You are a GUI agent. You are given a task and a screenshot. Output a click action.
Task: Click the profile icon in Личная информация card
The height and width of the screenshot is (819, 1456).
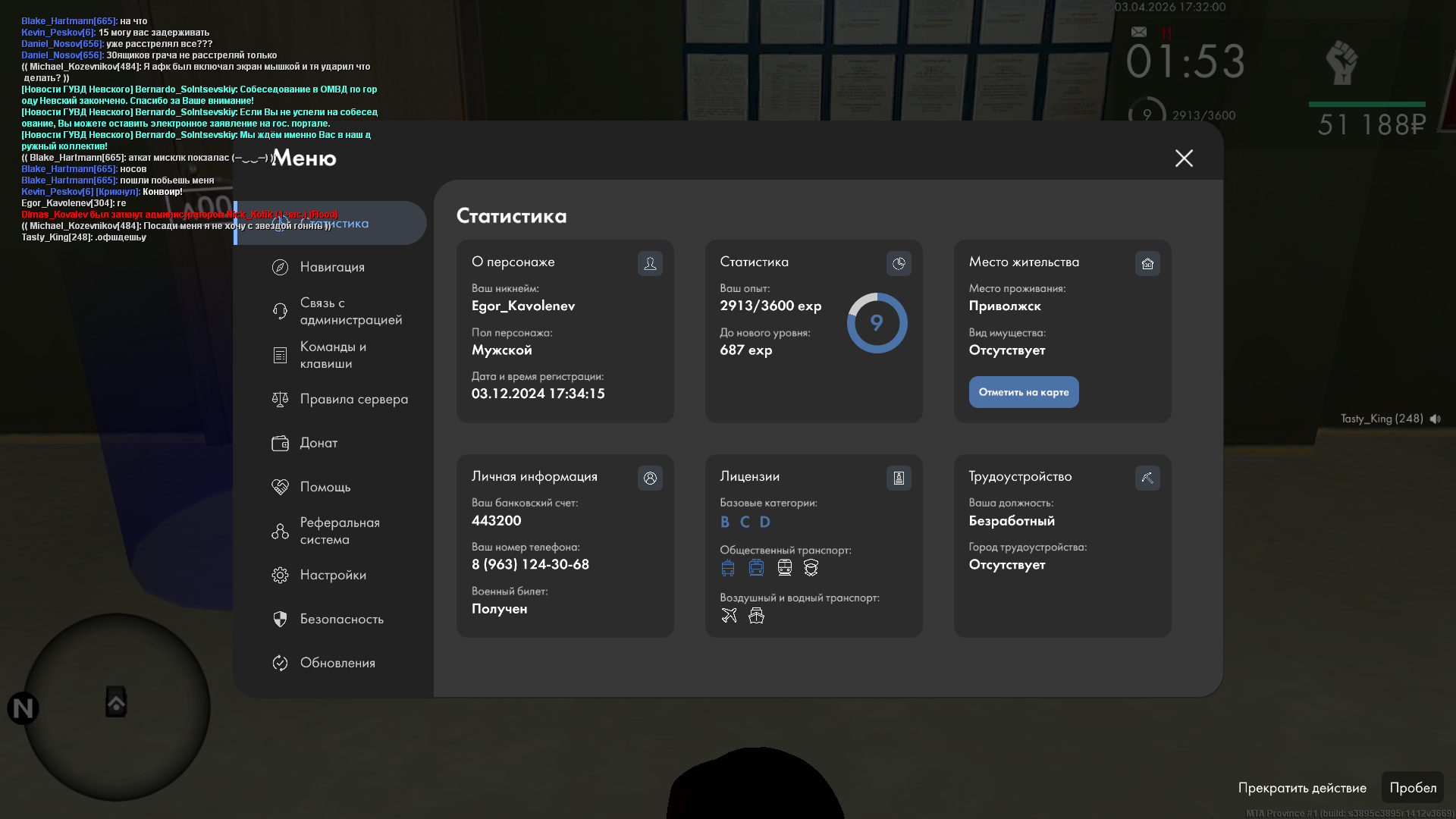point(650,478)
